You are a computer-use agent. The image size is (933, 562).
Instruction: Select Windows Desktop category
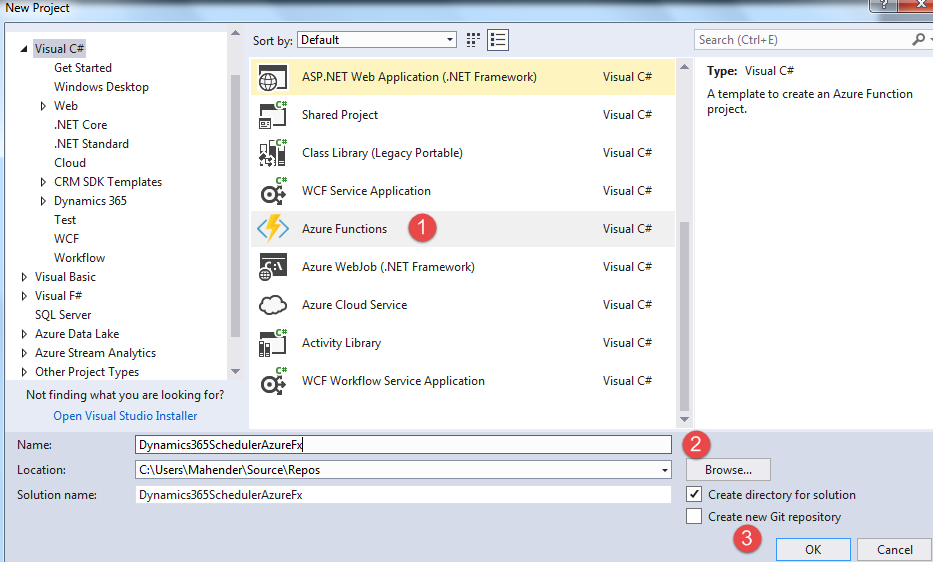point(101,87)
